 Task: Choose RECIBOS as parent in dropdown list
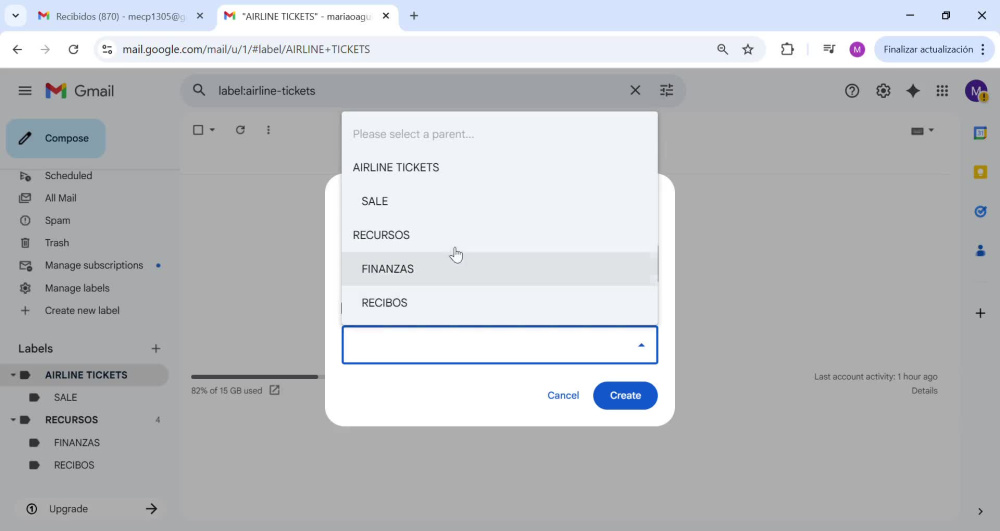[x=499, y=303]
